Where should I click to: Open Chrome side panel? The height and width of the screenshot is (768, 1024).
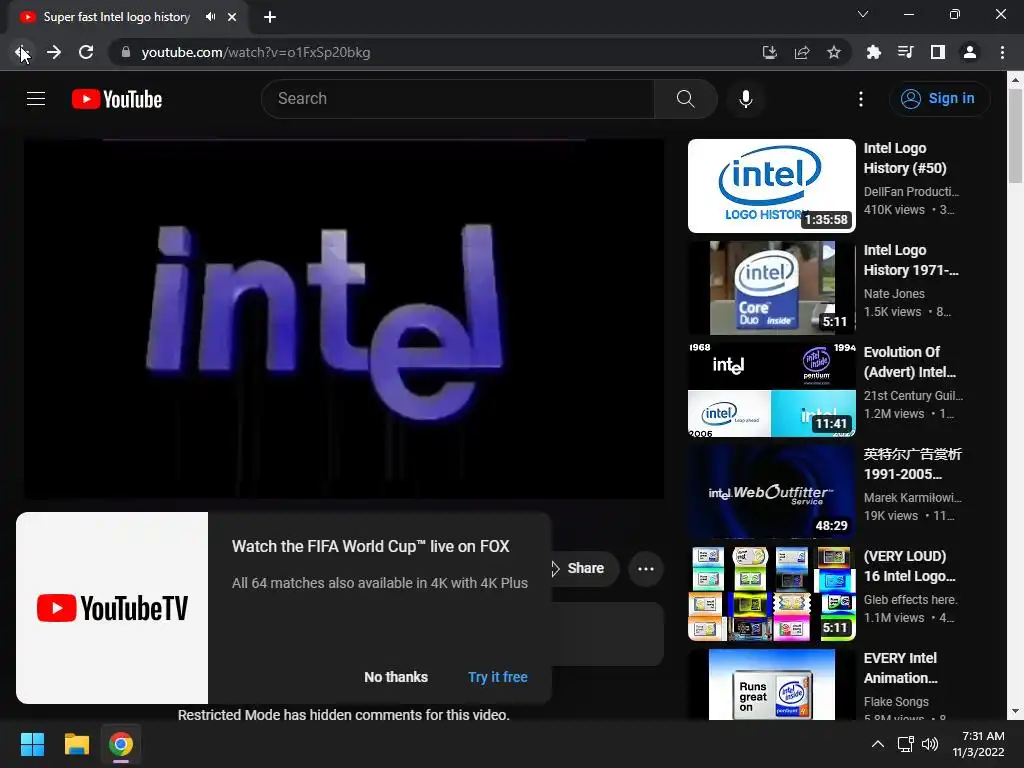coord(938,52)
